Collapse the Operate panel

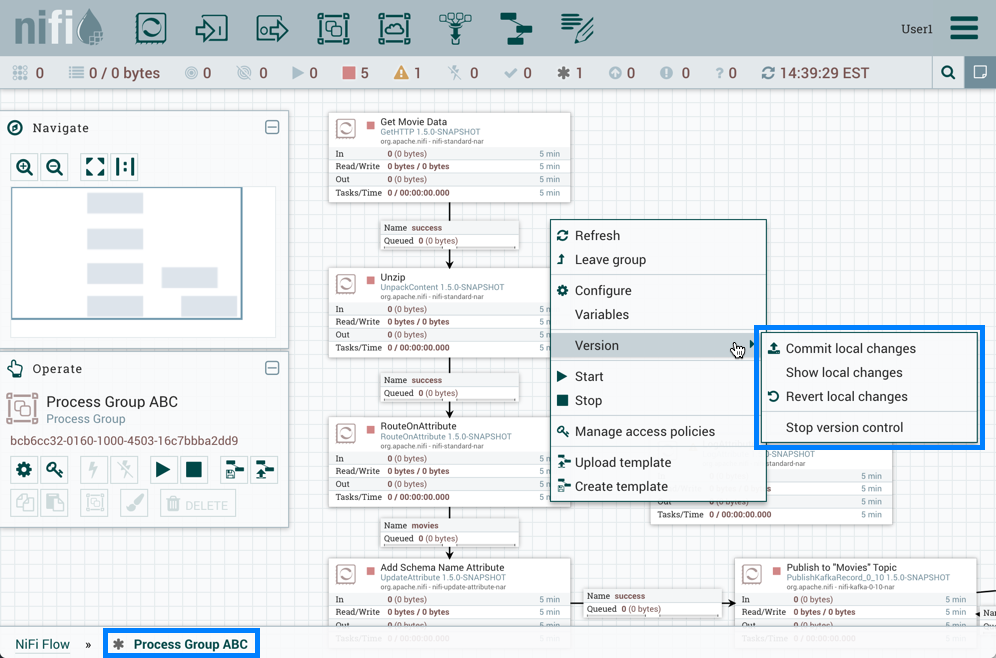tap(271, 368)
